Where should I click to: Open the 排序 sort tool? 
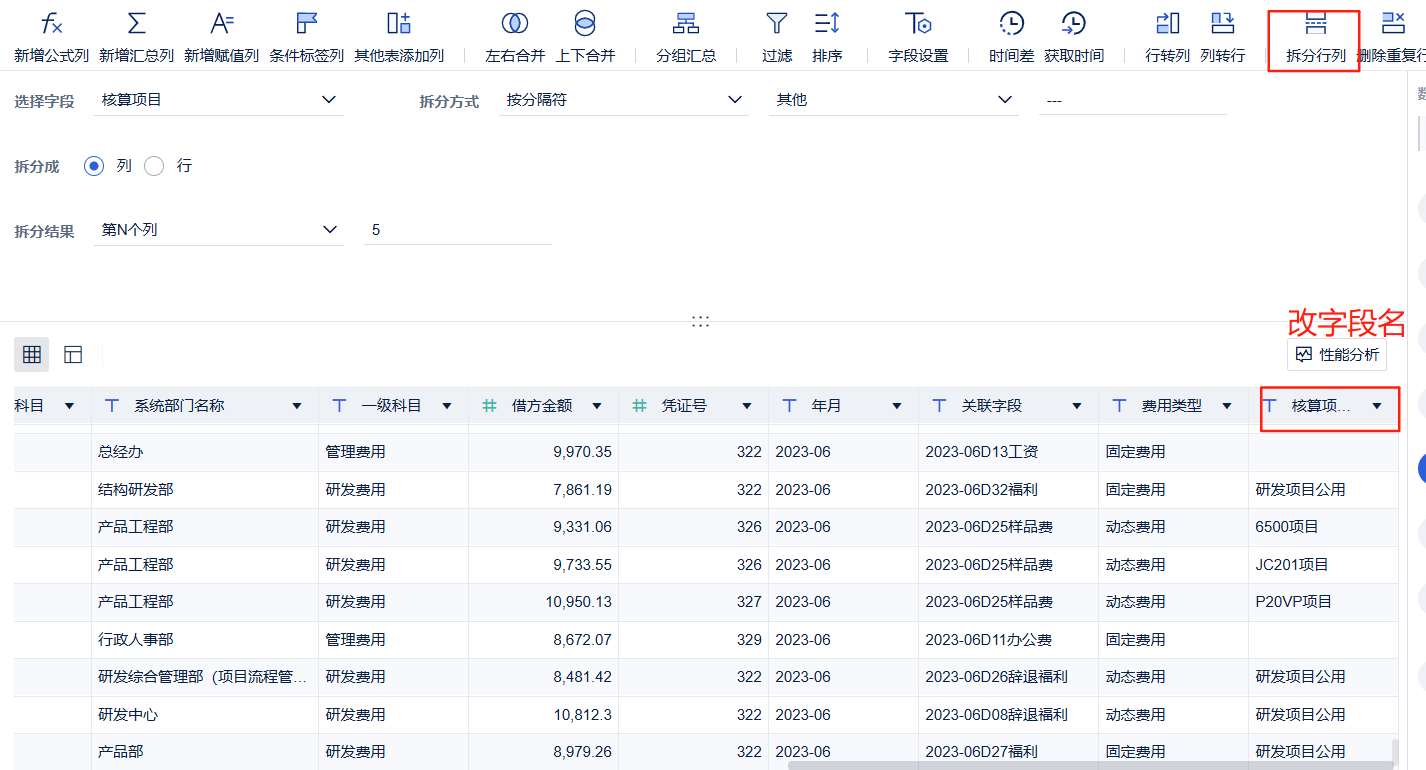pos(827,37)
